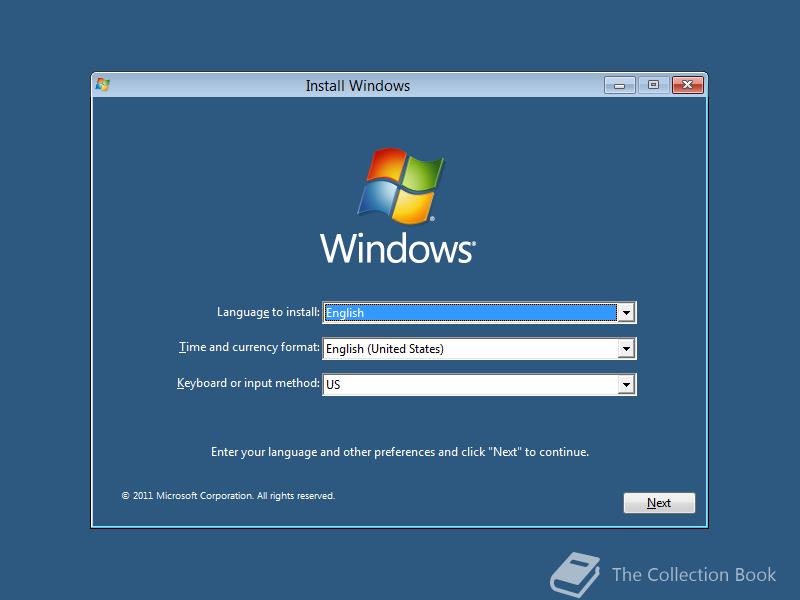The image size is (800, 600).
Task: Expand the Time and currency format arrow
Action: click(x=626, y=348)
